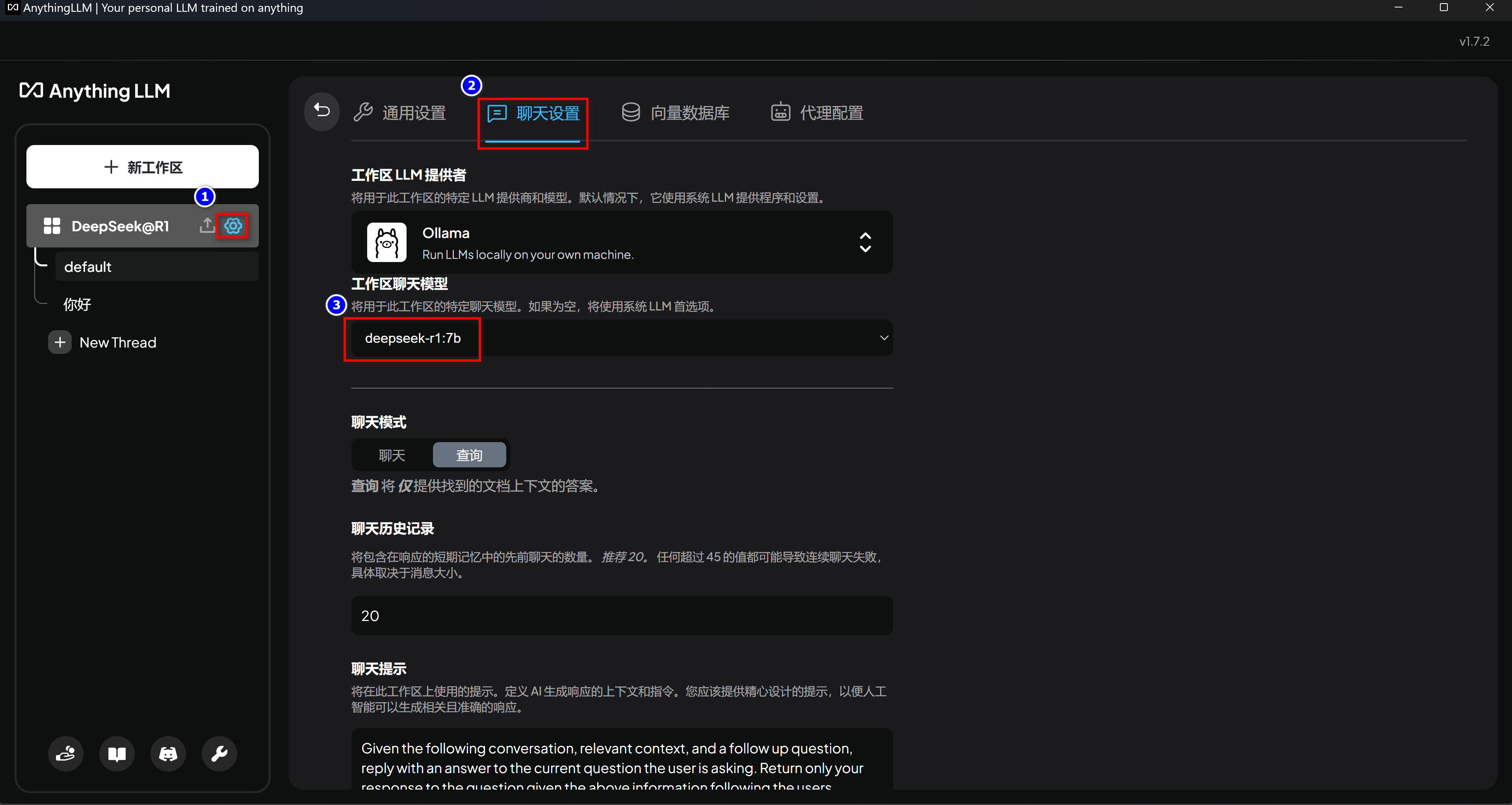
Task: Click into the chat prompt text area
Action: point(622,759)
